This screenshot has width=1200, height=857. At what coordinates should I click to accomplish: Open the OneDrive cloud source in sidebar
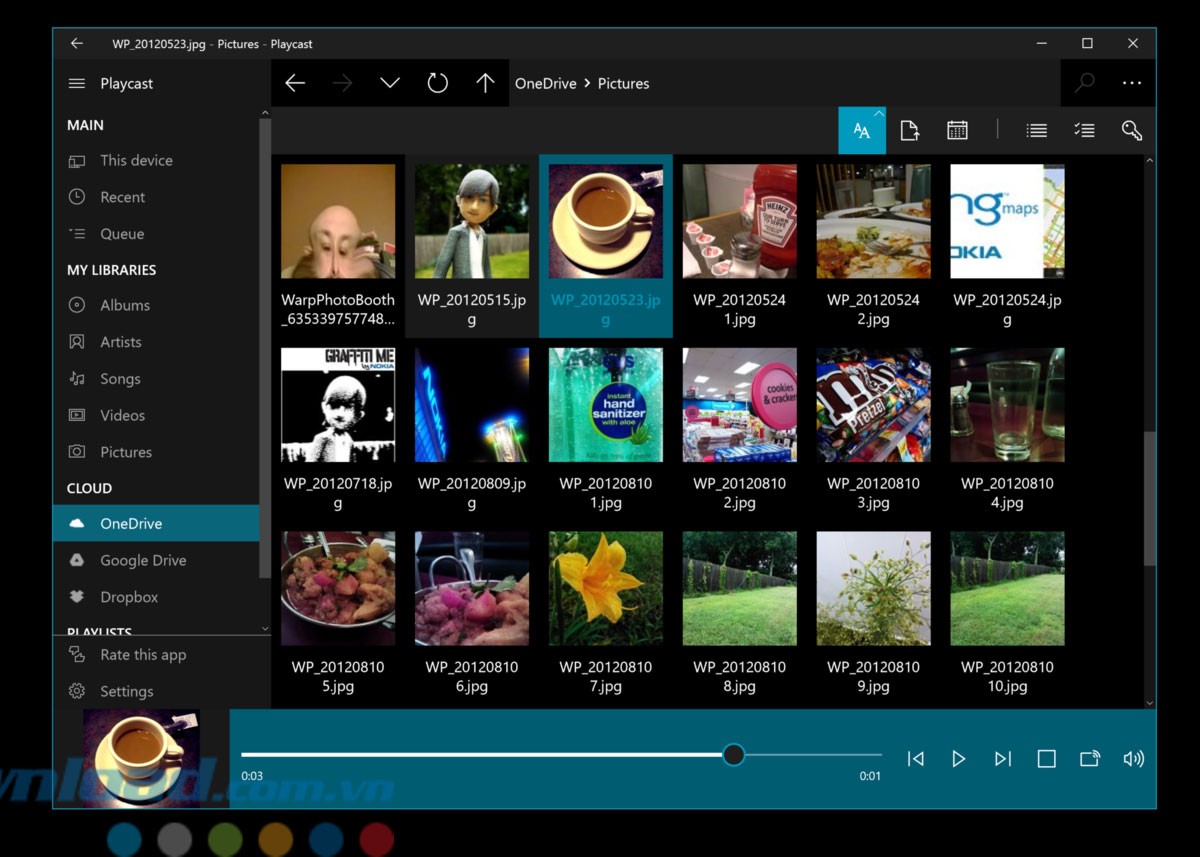coord(131,522)
